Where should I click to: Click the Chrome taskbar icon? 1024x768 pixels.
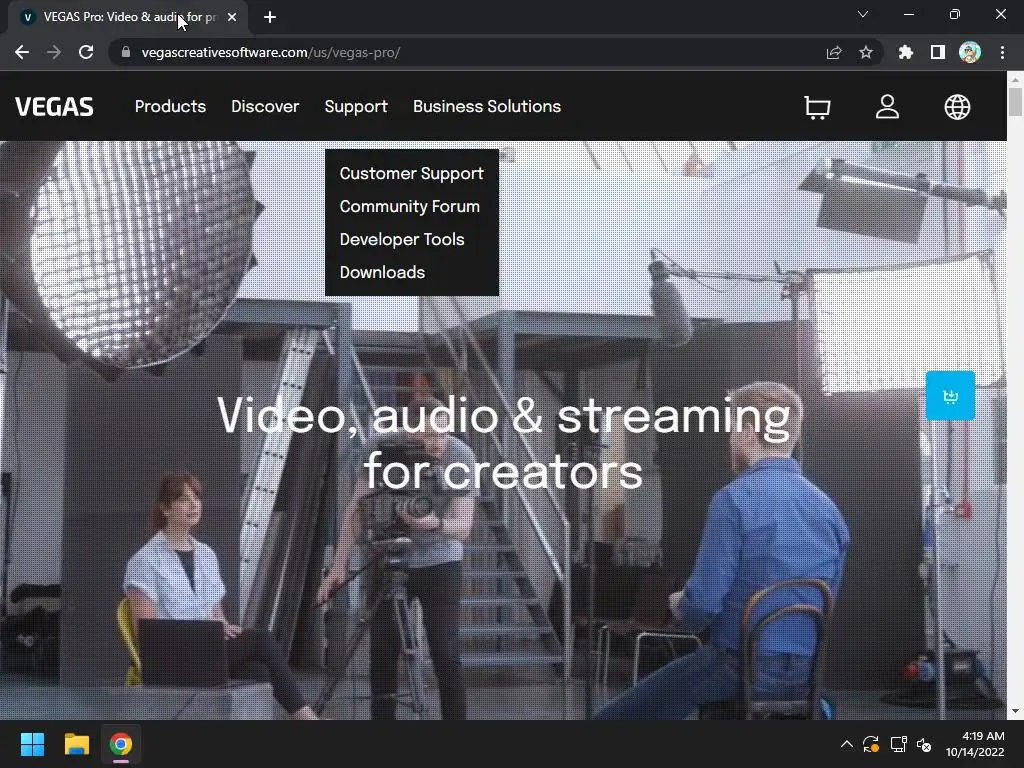click(x=121, y=744)
